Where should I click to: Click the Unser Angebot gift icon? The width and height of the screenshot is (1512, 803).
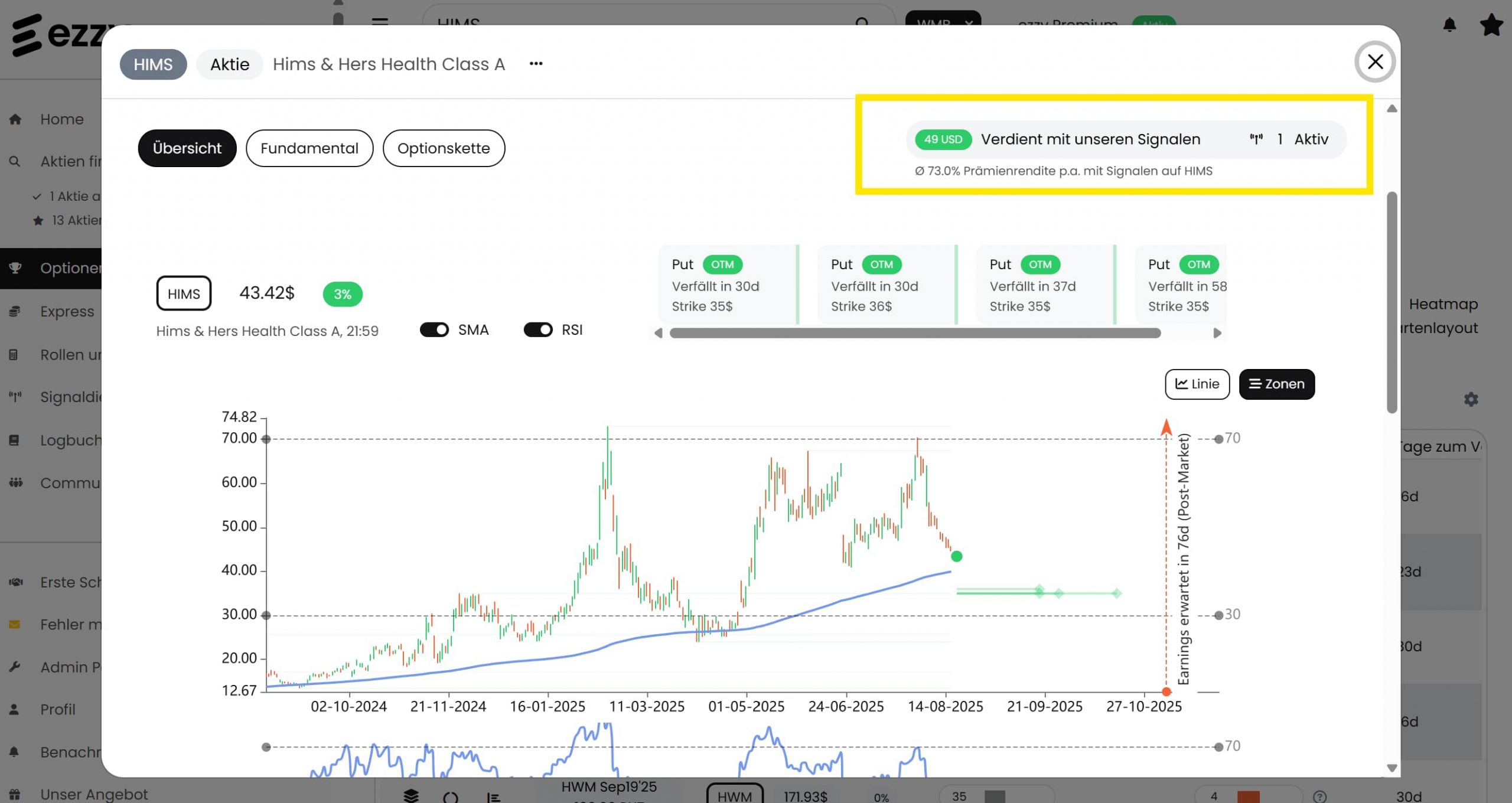(x=15, y=794)
